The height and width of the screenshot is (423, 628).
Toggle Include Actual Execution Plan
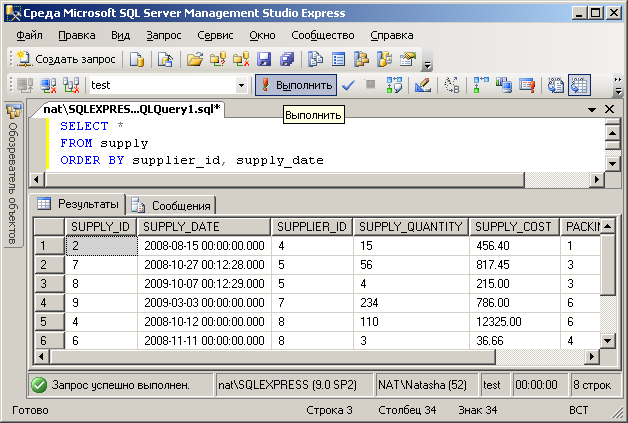point(481,85)
